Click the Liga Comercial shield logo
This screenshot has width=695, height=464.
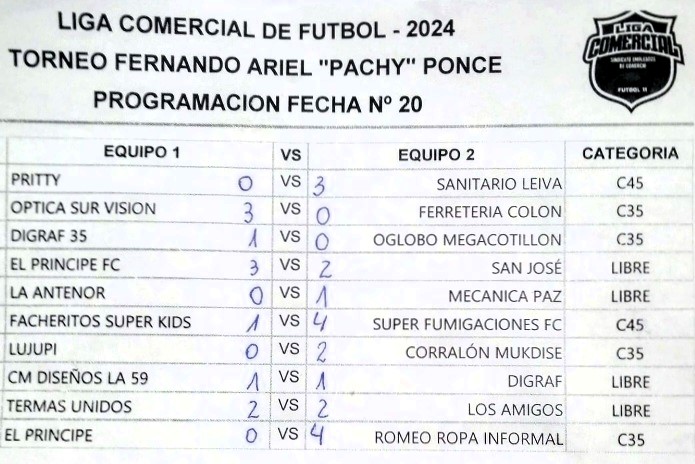tap(633, 61)
